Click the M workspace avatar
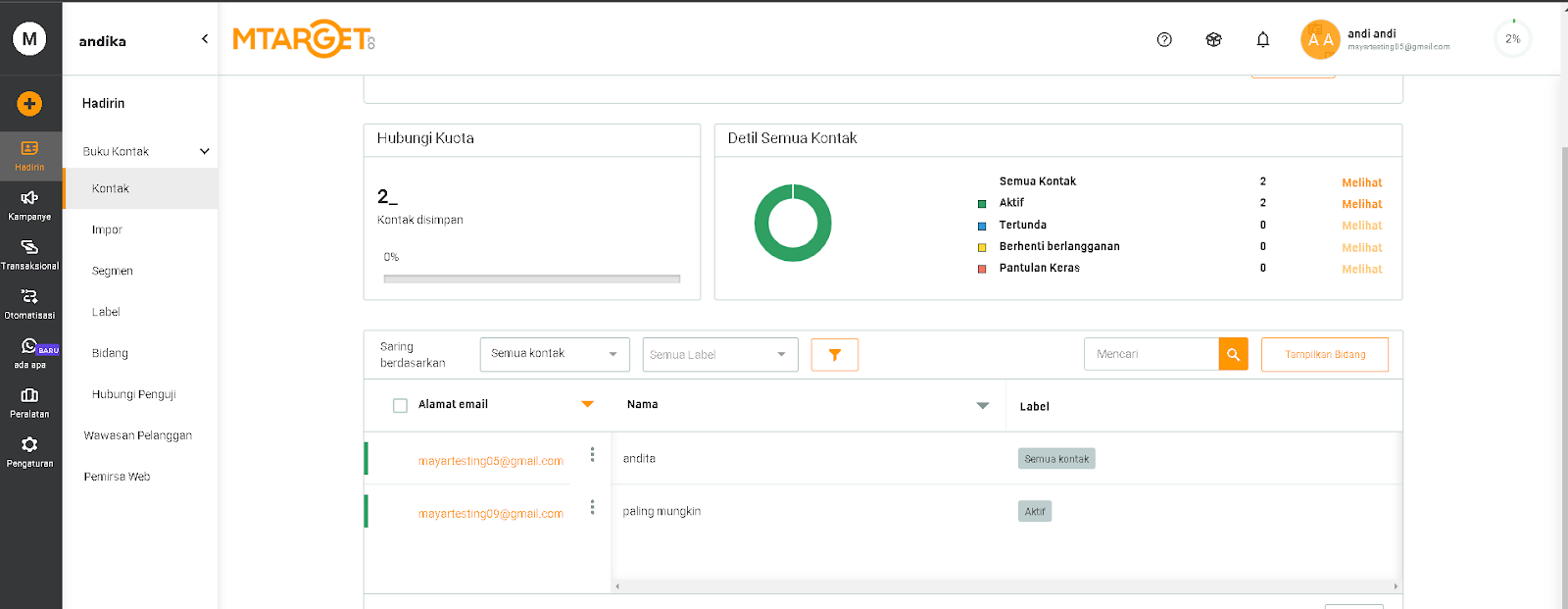Image resolution: width=1568 pixels, height=609 pixels. tap(29, 39)
